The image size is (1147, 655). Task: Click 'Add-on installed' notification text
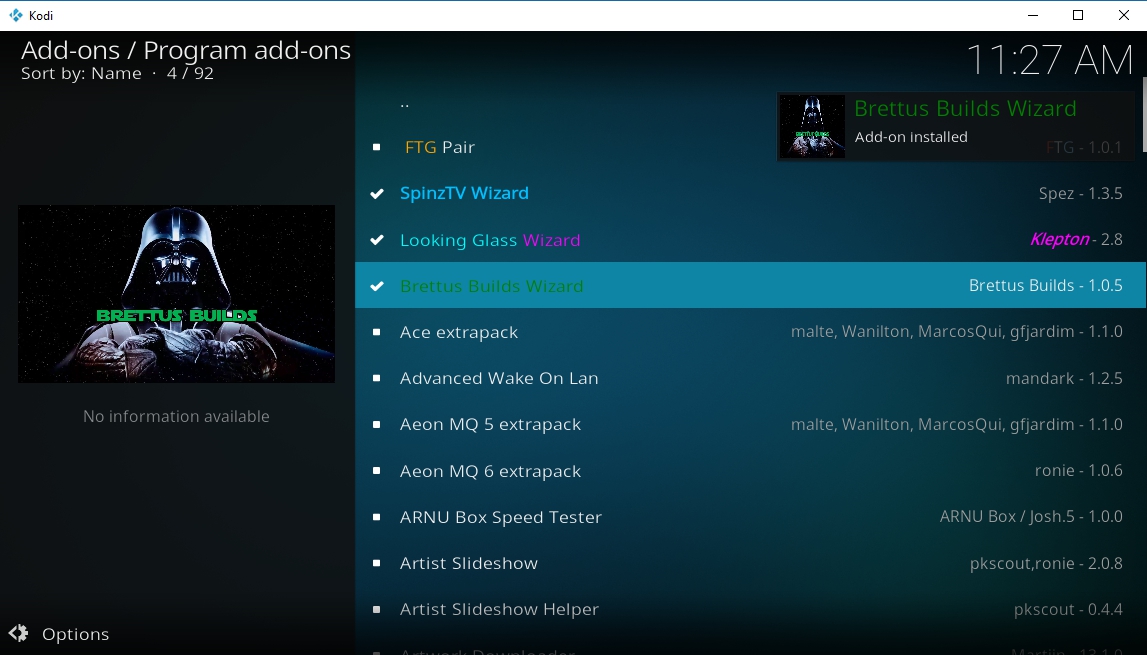coord(911,137)
